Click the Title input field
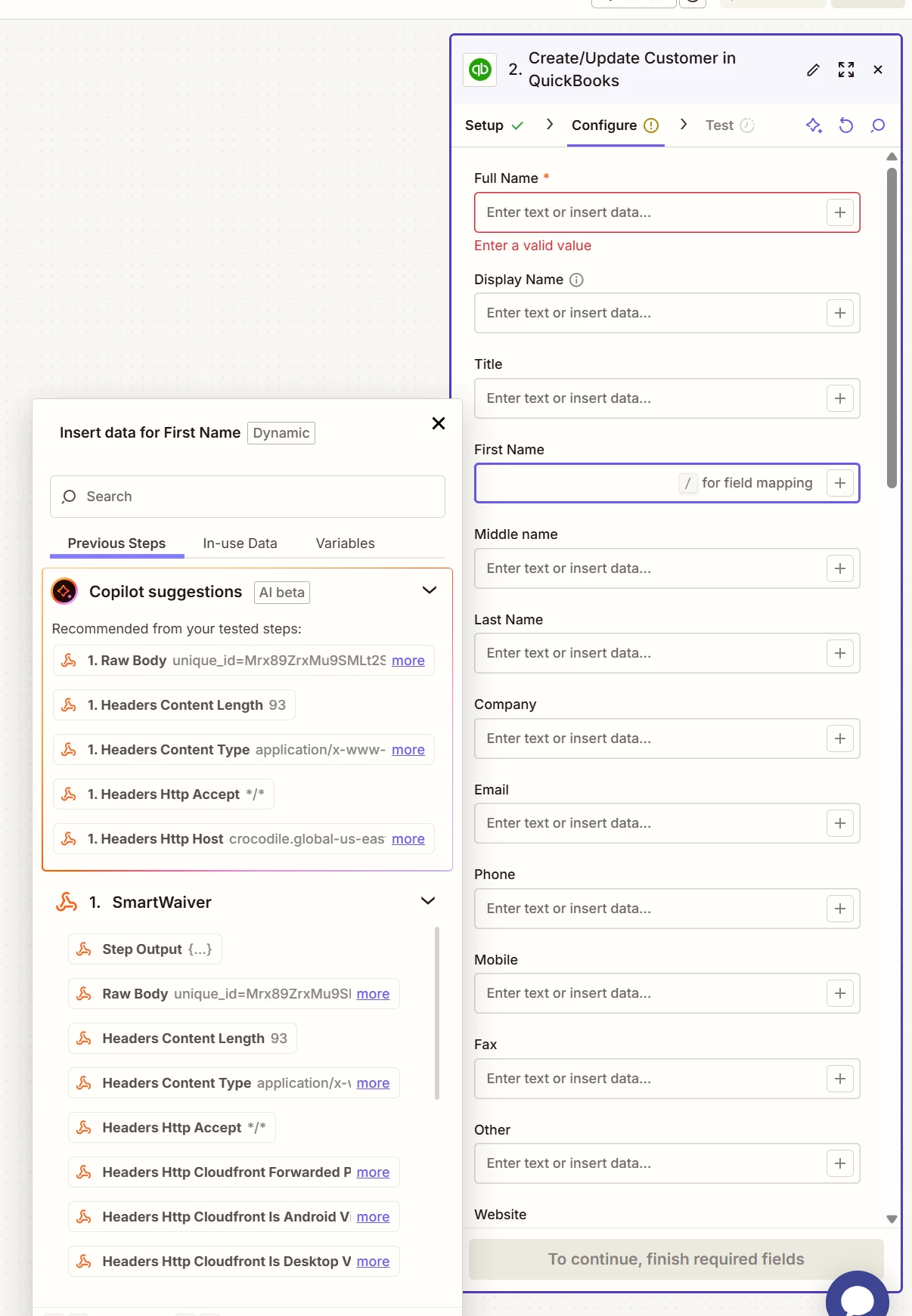912x1316 pixels. point(667,398)
